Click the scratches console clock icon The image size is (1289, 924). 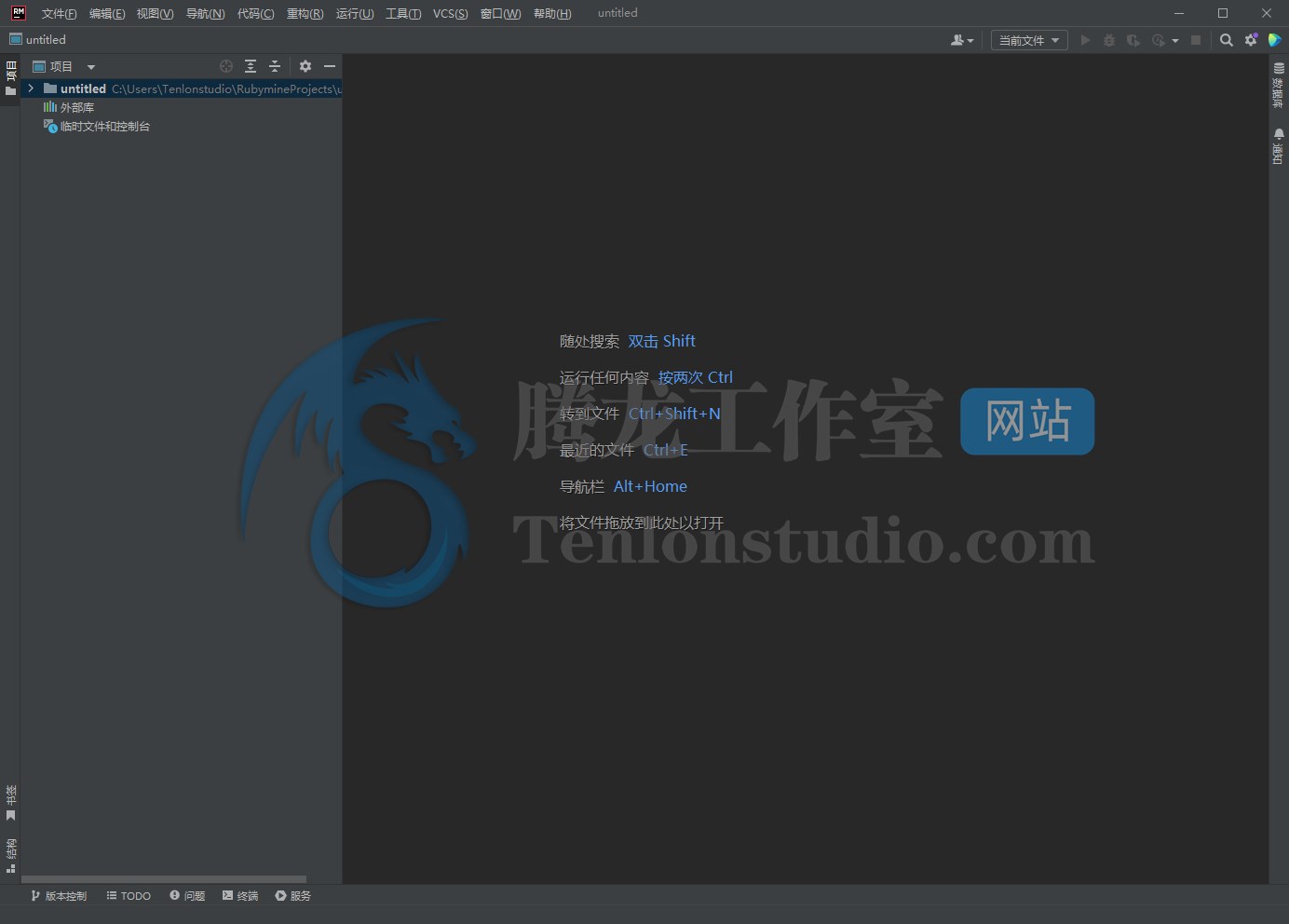click(x=50, y=126)
